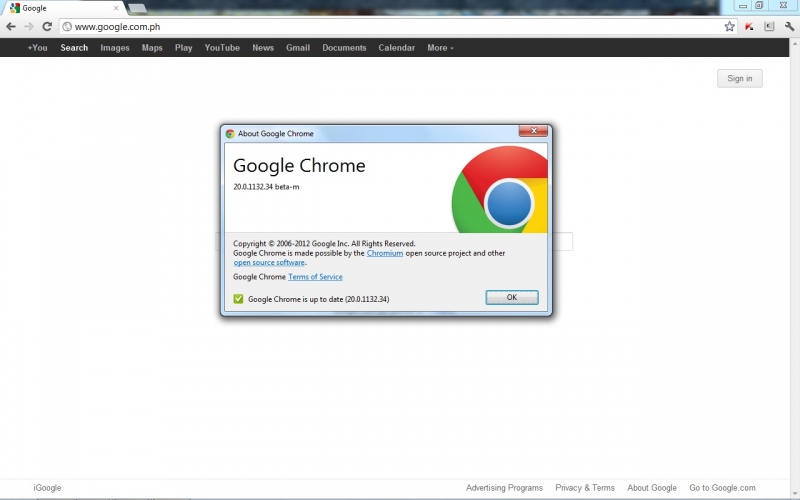This screenshot has height=500, width=800.
Task: Close the Google tab
Action: pyautogui.click(x=115, y=8)
